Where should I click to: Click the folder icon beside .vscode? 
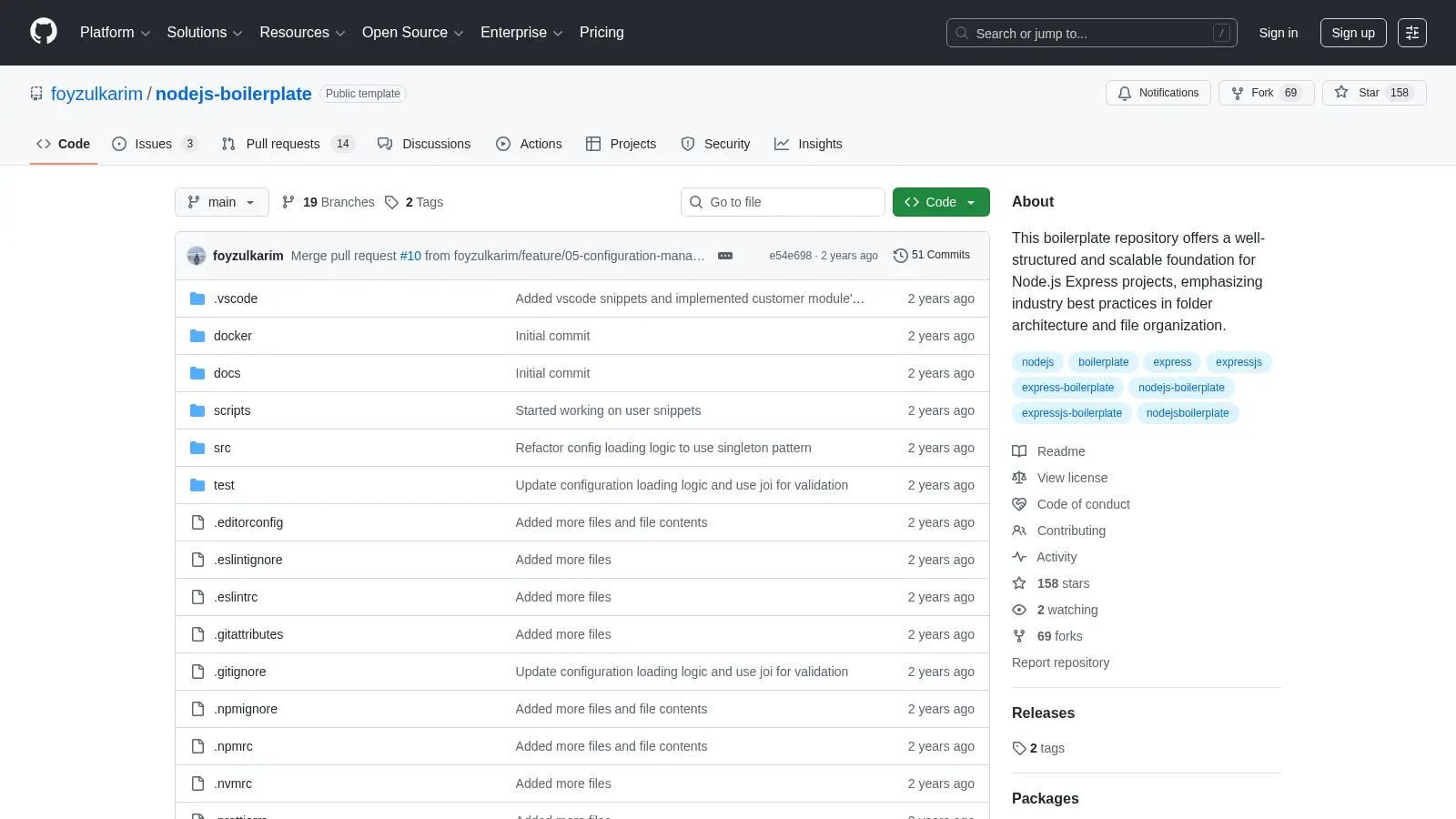click(197, 298)
